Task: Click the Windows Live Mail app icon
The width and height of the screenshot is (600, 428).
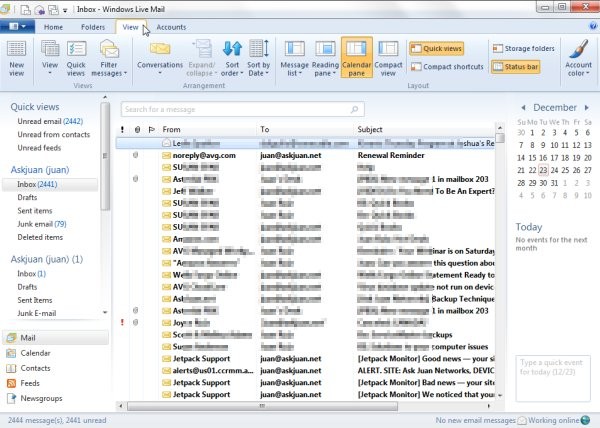Action: [x=5, y=9]
